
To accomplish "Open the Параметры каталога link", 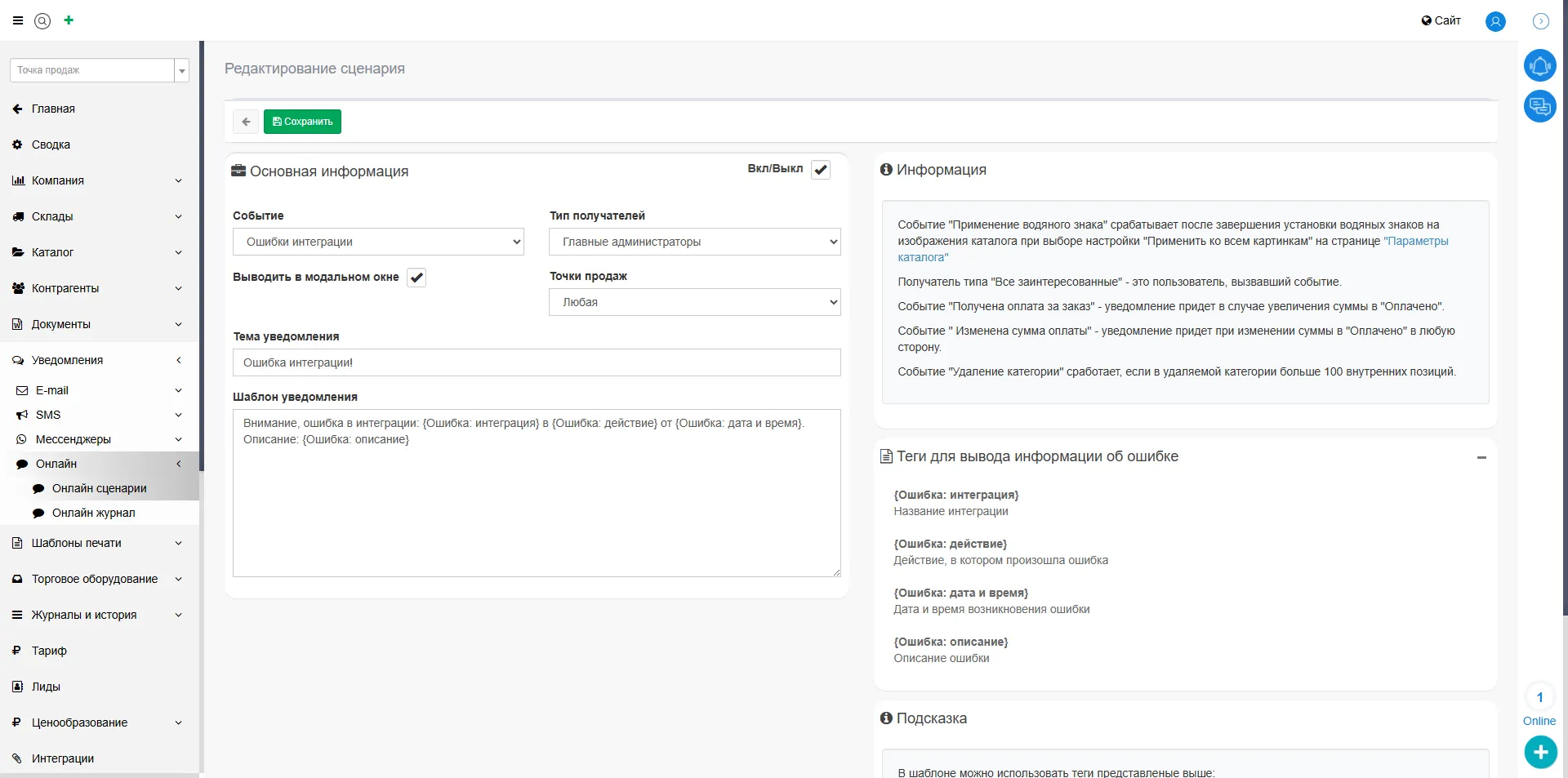I will [1416, 242].
